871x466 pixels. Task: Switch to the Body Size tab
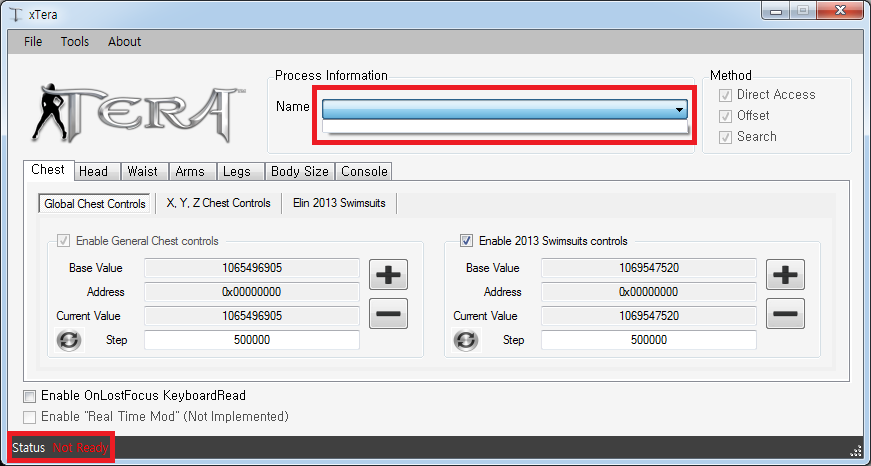299,171
